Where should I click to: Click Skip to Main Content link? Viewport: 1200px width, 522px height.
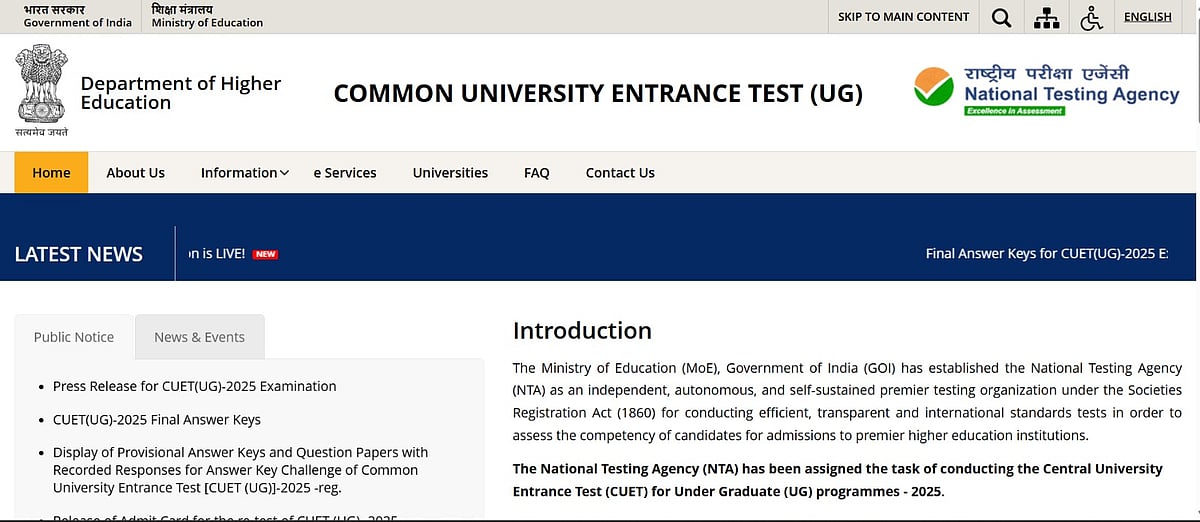click(x=903, y=17)
